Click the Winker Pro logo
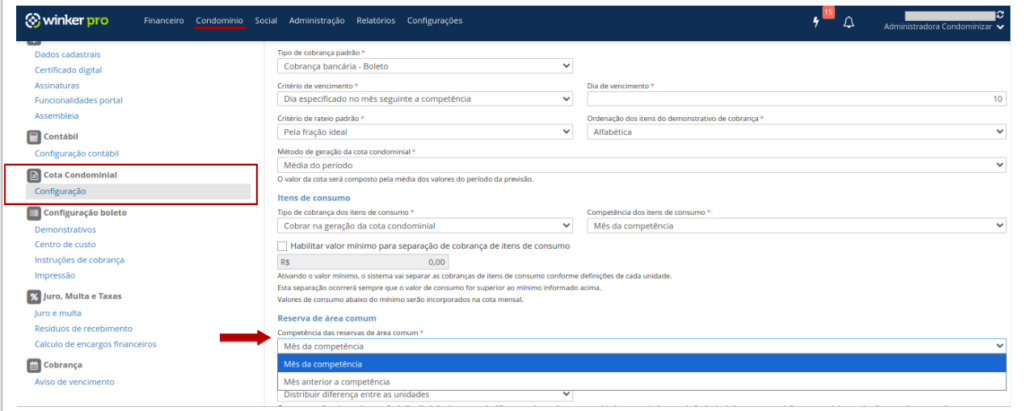This screenshot has height=411, width=1024. click(x=67, y=21)
